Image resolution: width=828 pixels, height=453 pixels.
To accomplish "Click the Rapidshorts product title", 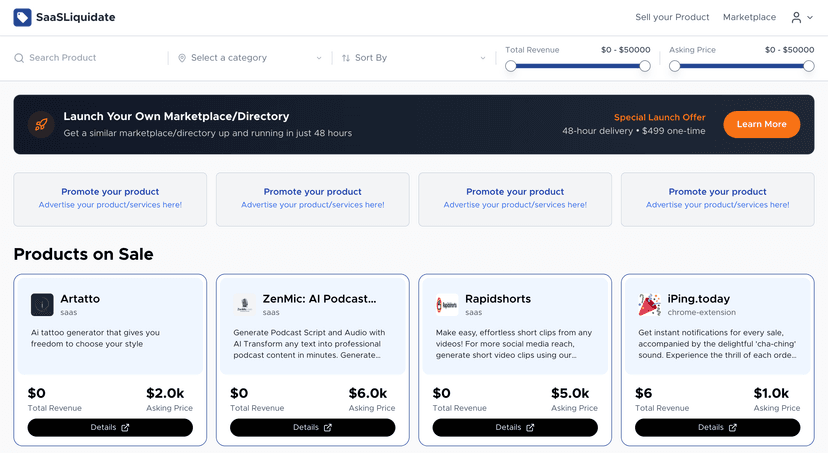I will [x=497, y=299].
